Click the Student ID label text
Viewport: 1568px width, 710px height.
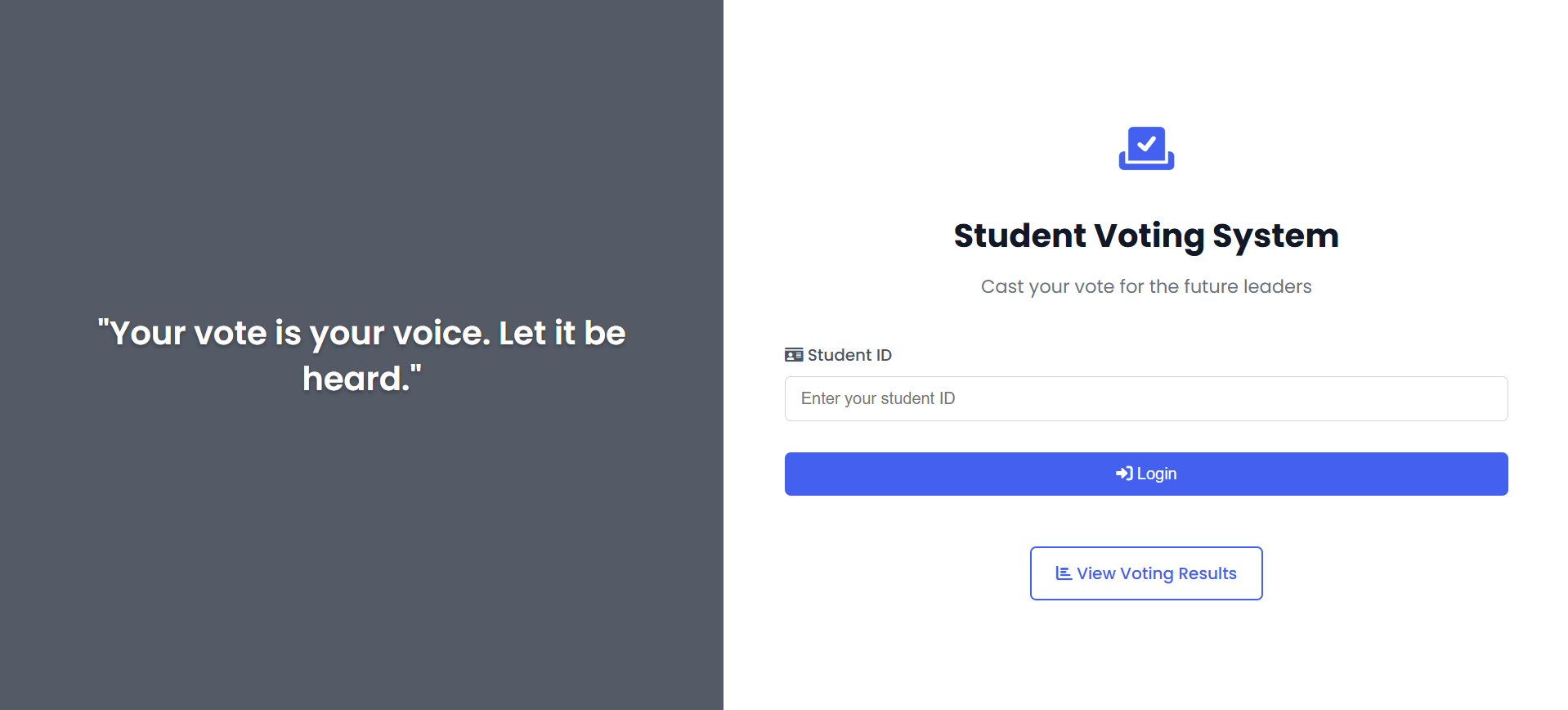click(849, 355)
